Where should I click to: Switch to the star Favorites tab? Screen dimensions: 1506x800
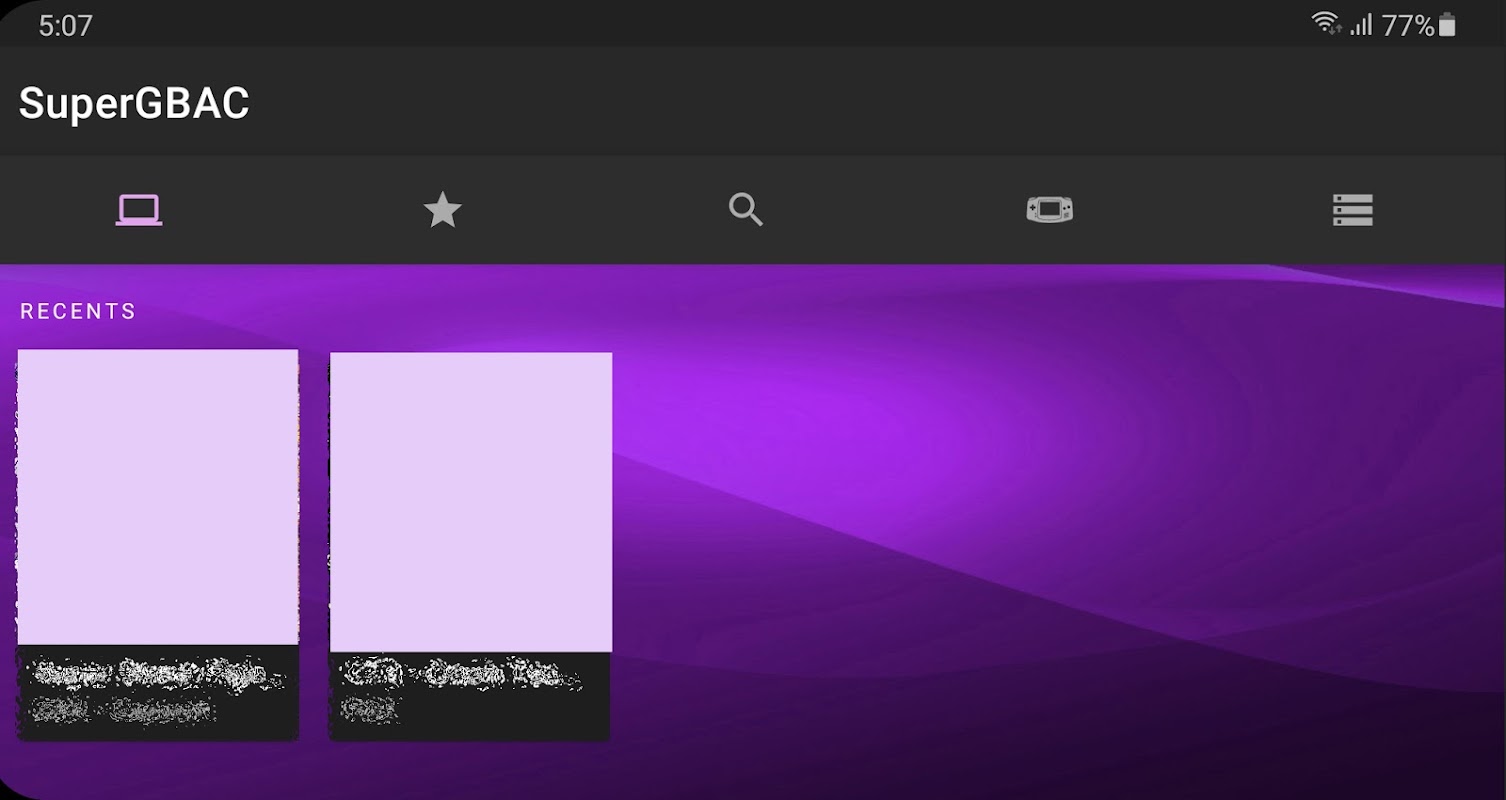[x=442, y=210]
